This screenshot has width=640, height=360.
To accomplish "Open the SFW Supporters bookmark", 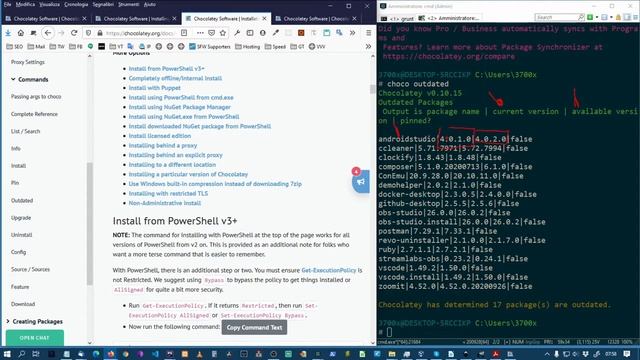I will (210, 47).
